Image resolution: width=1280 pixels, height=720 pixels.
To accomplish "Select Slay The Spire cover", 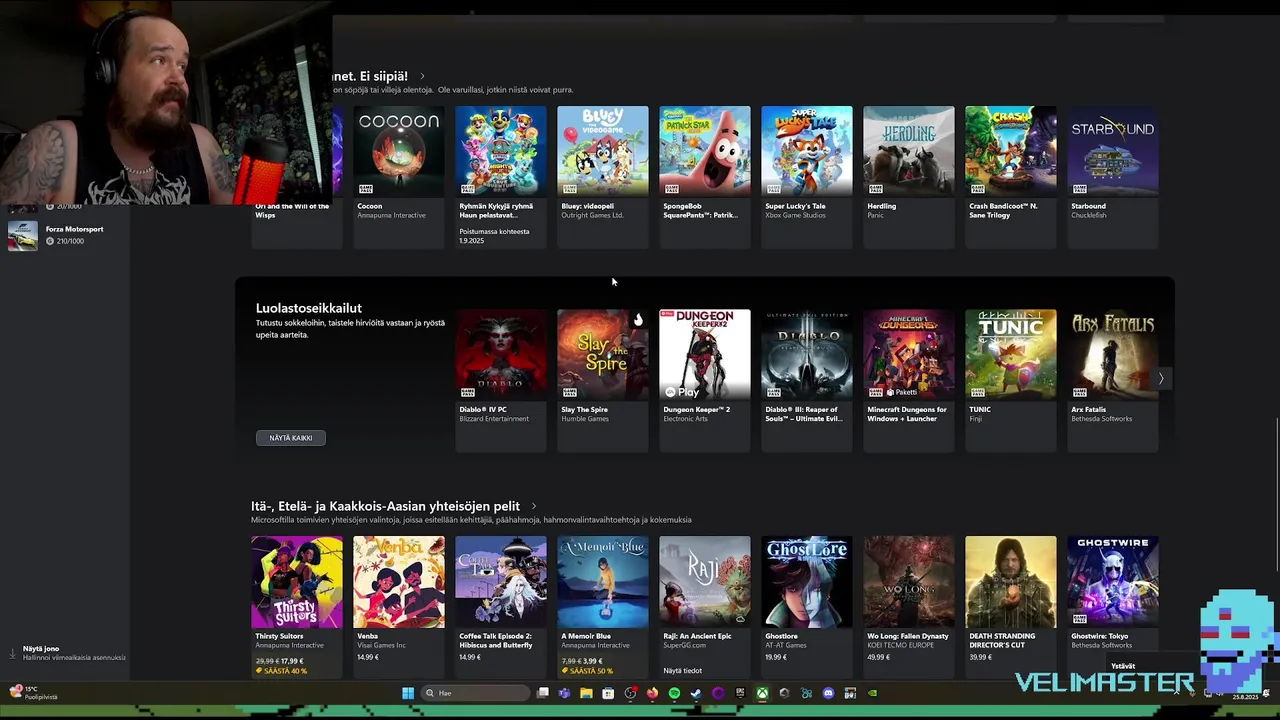I will point(602,354).
